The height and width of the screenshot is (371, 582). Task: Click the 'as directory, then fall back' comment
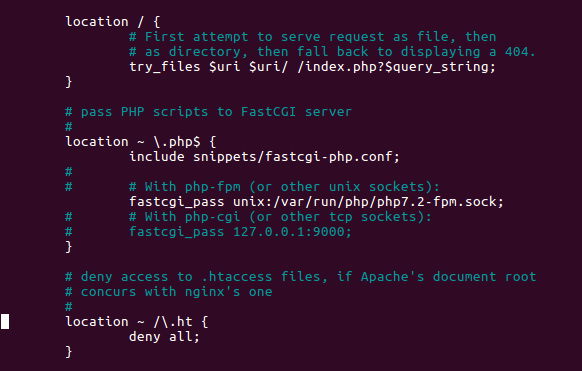[x=332, y=52]
